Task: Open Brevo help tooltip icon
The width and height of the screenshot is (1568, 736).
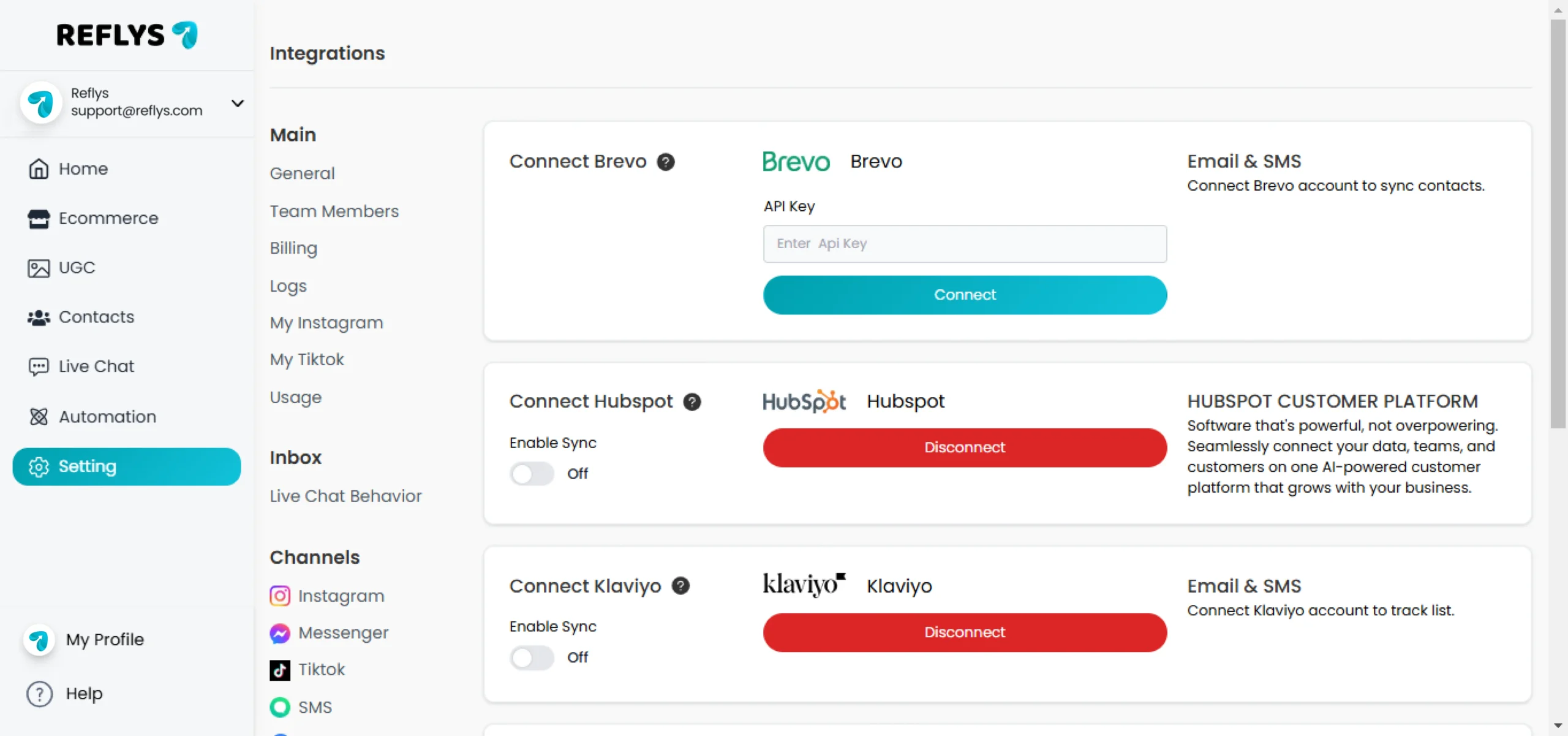Action: 666,162
